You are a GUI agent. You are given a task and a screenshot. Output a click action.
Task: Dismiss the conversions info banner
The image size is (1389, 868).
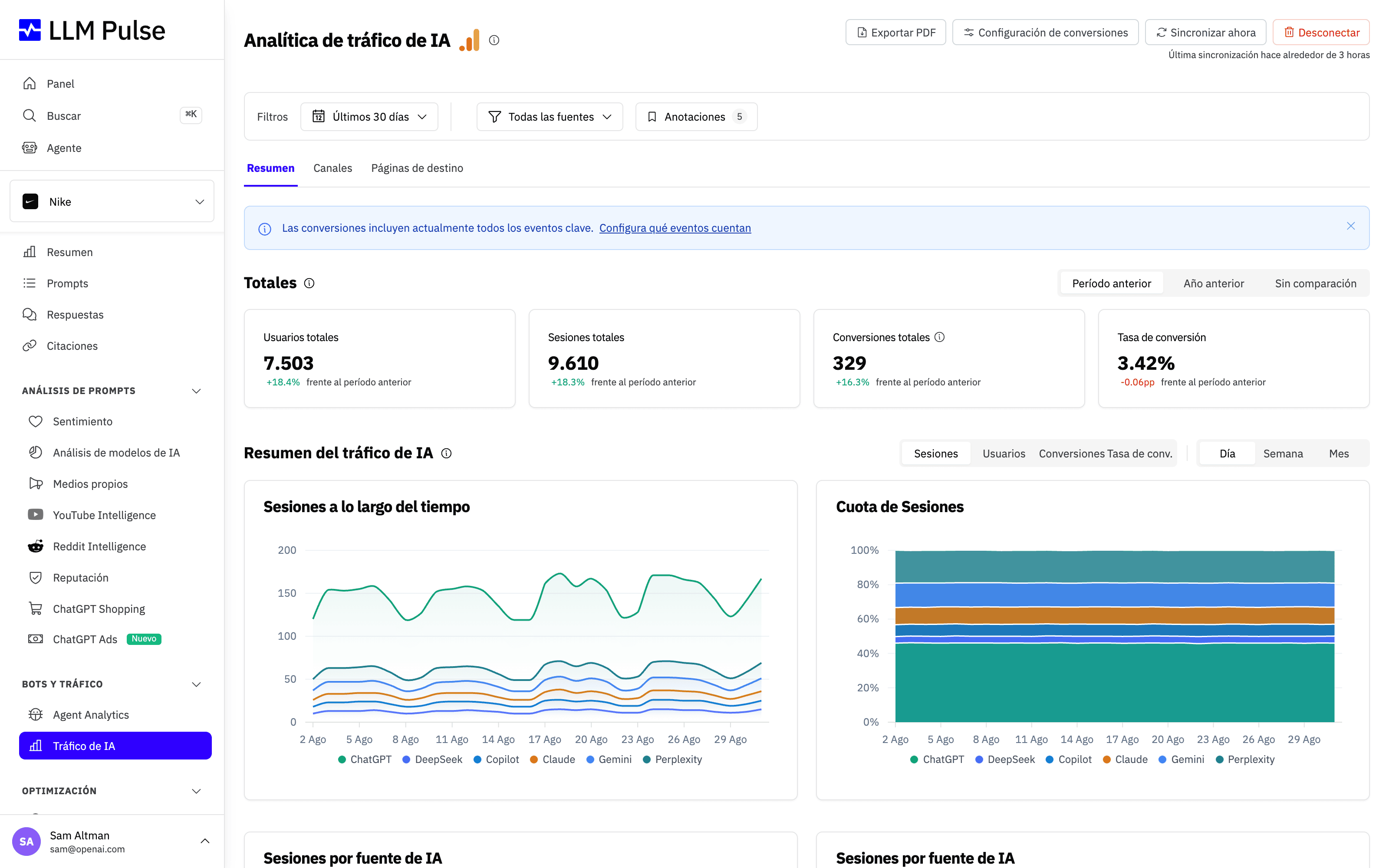point(1350,226)
